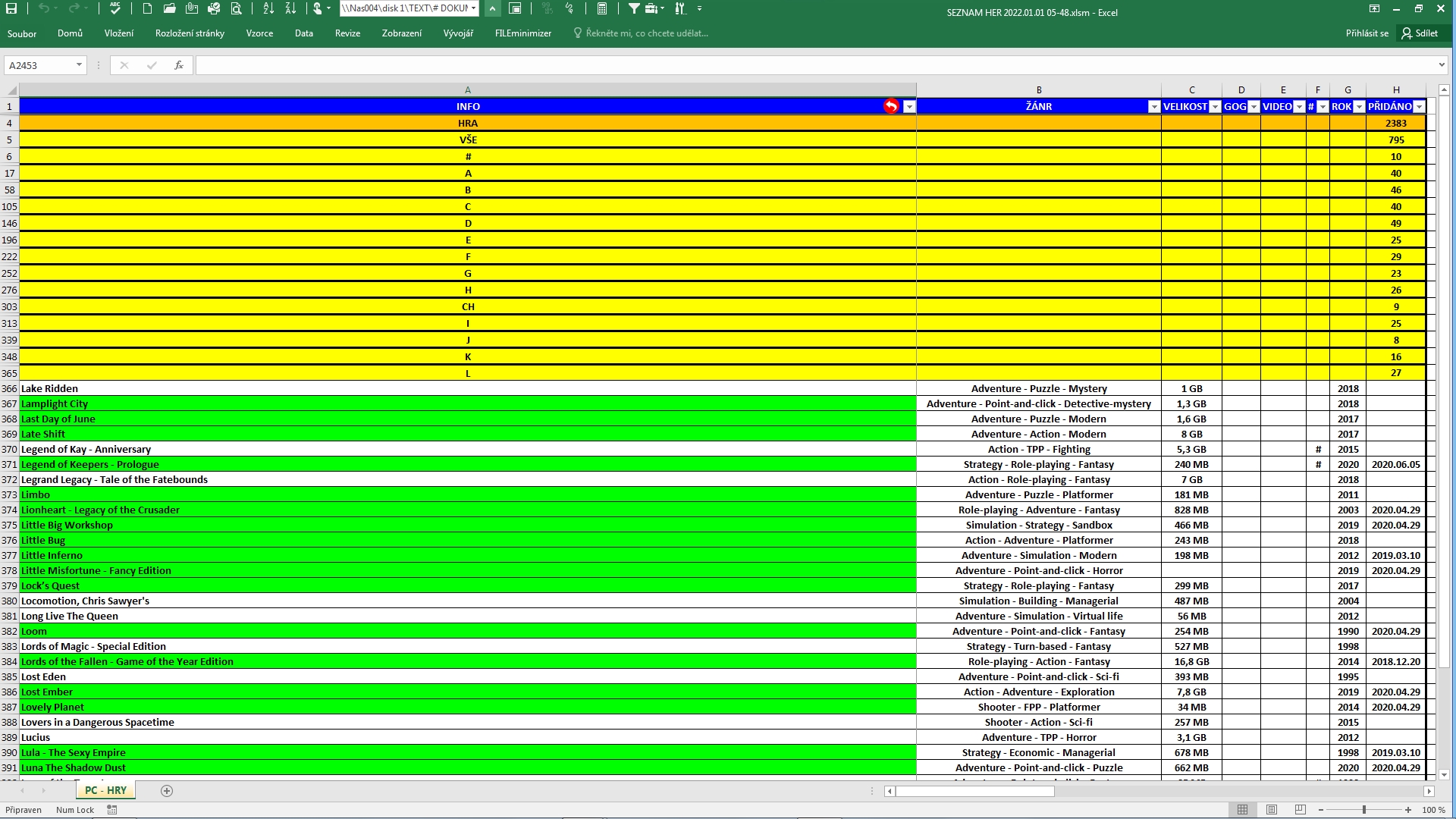
Task: Open the ROK column filter dropdown
Action: pyautogui.click(x=1360, y=107)
